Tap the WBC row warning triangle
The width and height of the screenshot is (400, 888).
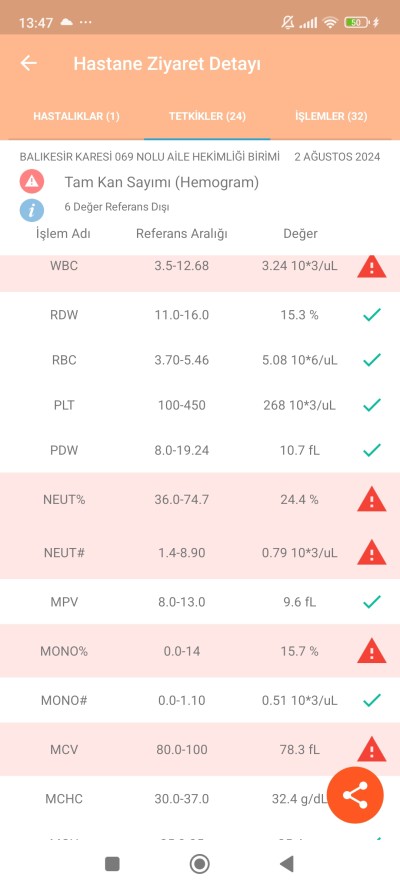pos(372,267)
